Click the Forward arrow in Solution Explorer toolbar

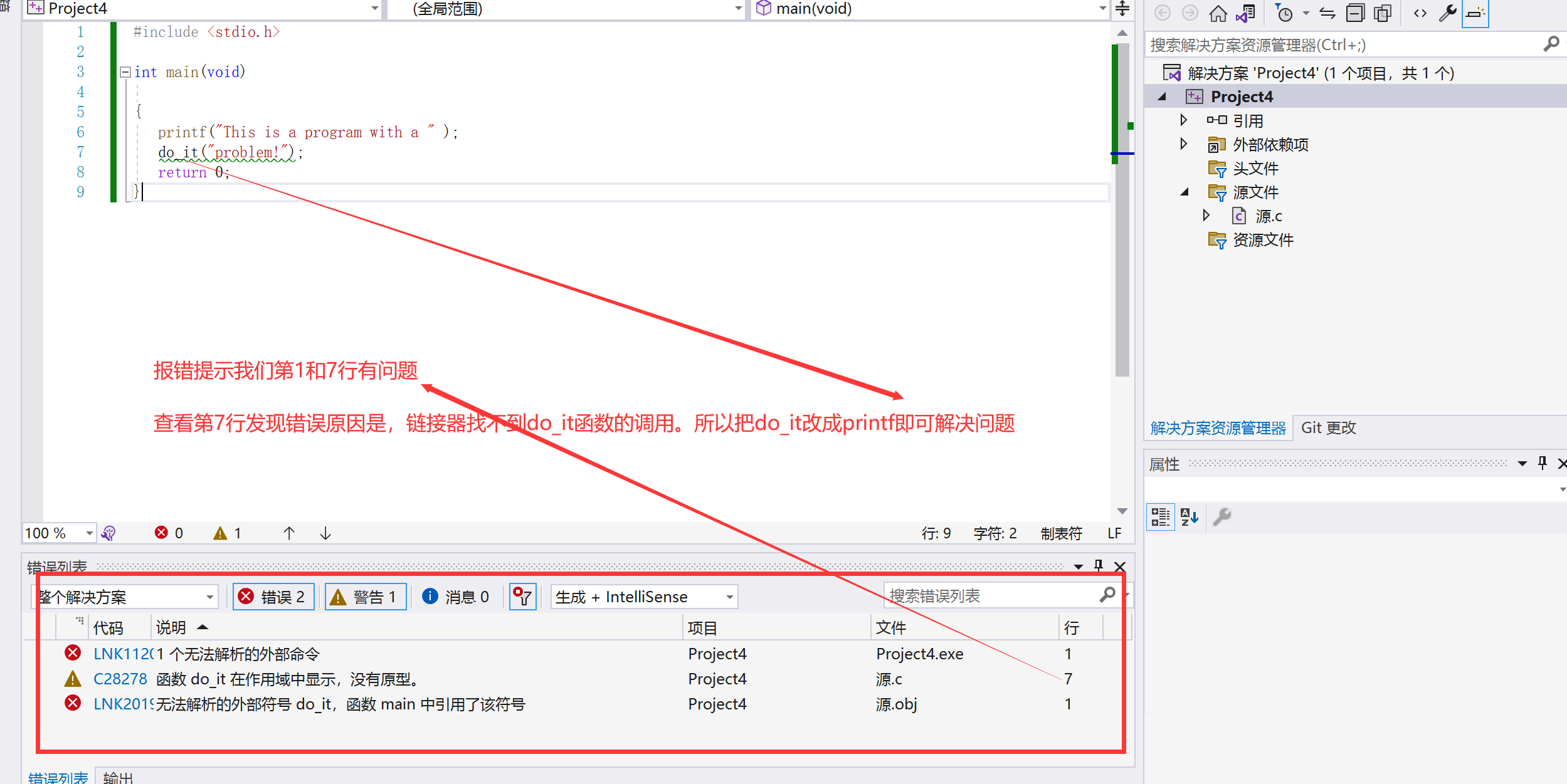[1190, 13]
